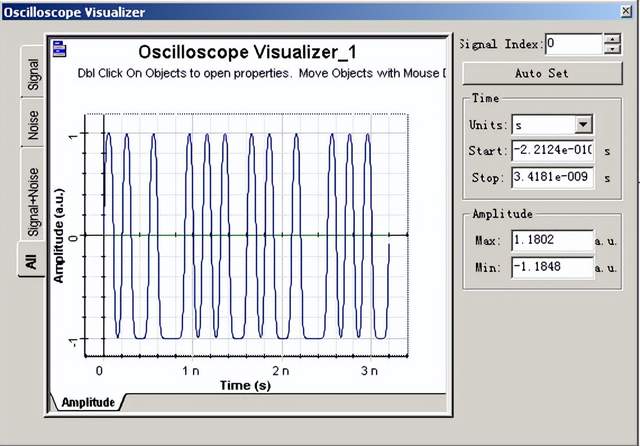640x446 pixels.
Task: Click the Time (s) axis label
Action: click(x=245, y=385)
